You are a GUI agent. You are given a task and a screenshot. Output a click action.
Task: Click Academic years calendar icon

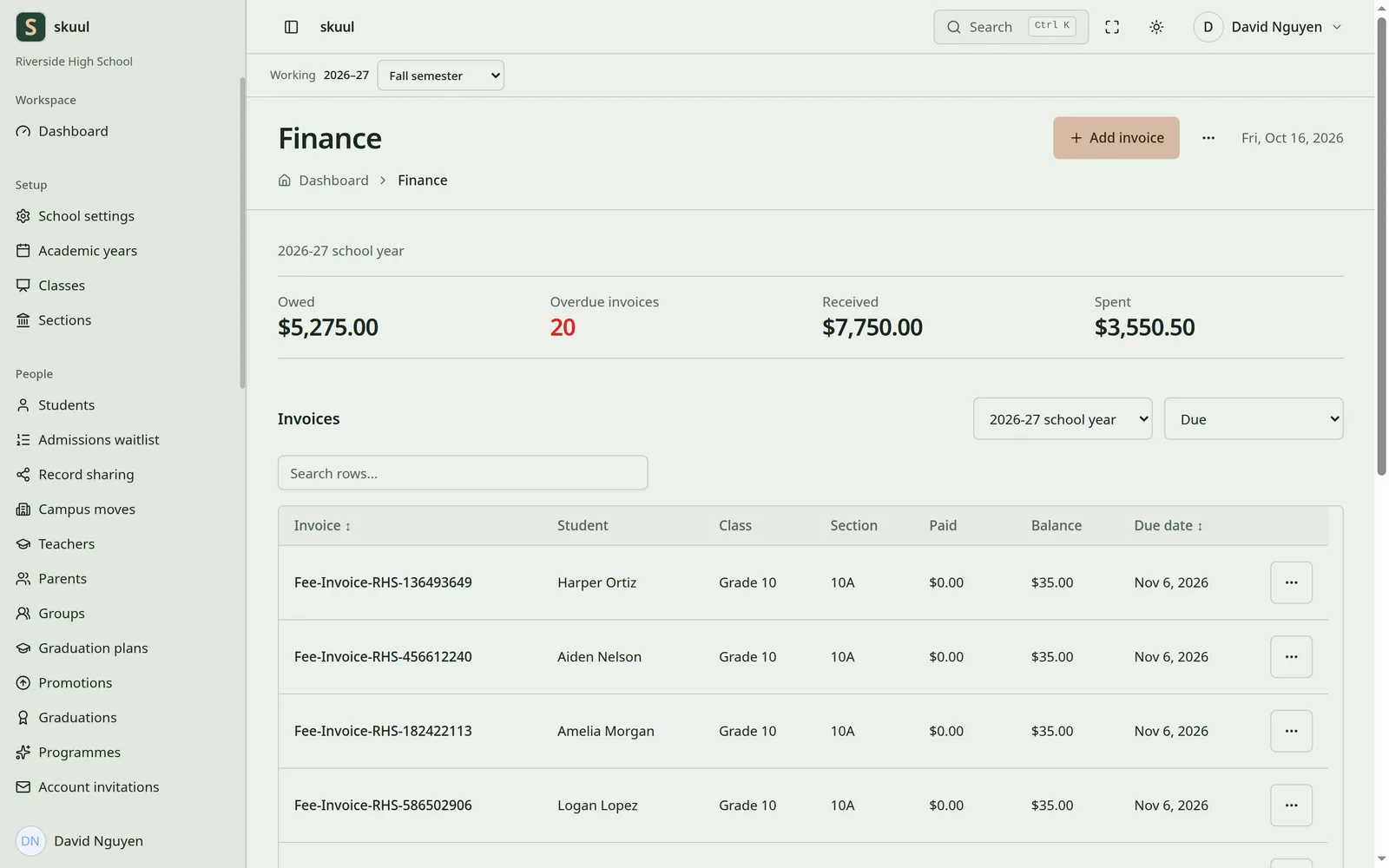pyautogui.click(x=23, y=251)
